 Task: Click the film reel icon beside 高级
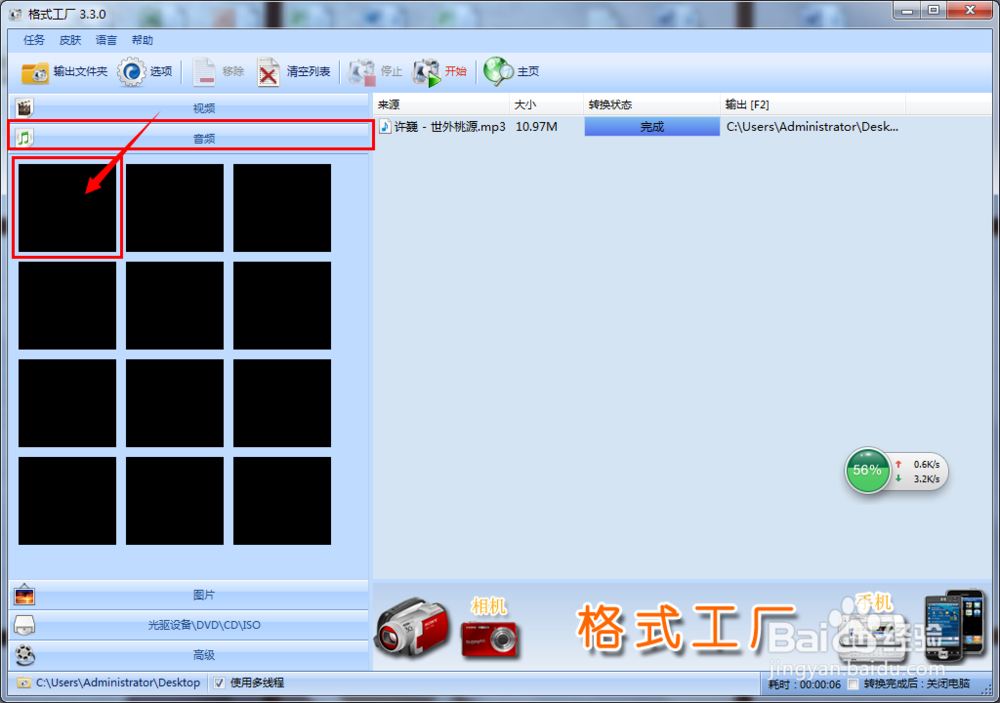(24, 655)
